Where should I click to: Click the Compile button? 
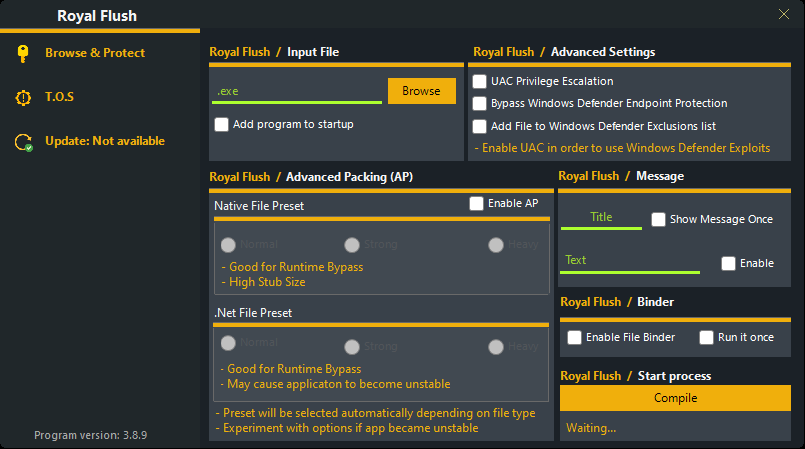pos(675,398)
